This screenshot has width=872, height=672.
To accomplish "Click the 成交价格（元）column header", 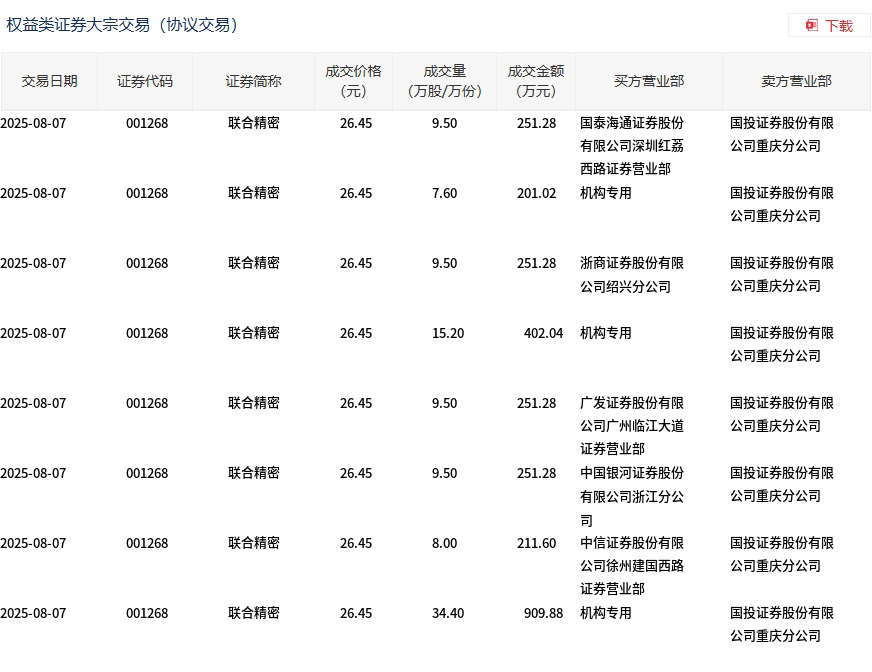I will [355, 81].
